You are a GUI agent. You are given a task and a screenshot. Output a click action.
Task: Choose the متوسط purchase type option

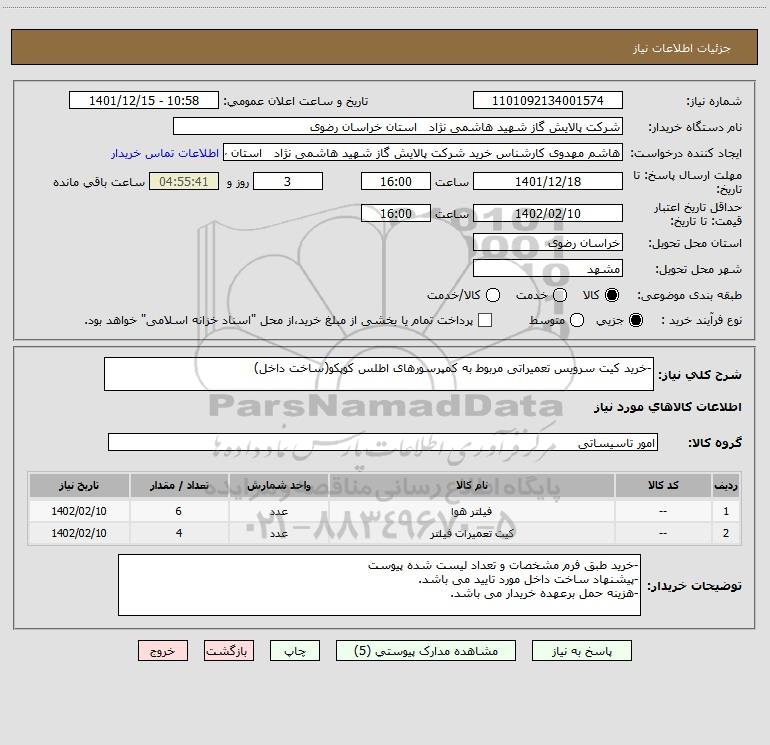(x=577, y=320)
